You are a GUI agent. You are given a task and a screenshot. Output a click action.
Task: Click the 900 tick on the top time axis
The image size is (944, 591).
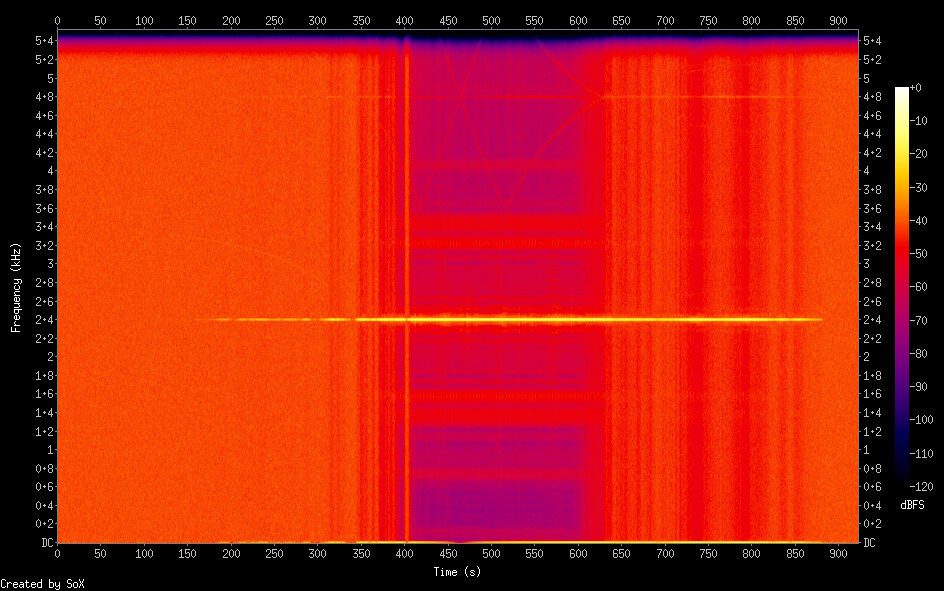click(837, 20)
